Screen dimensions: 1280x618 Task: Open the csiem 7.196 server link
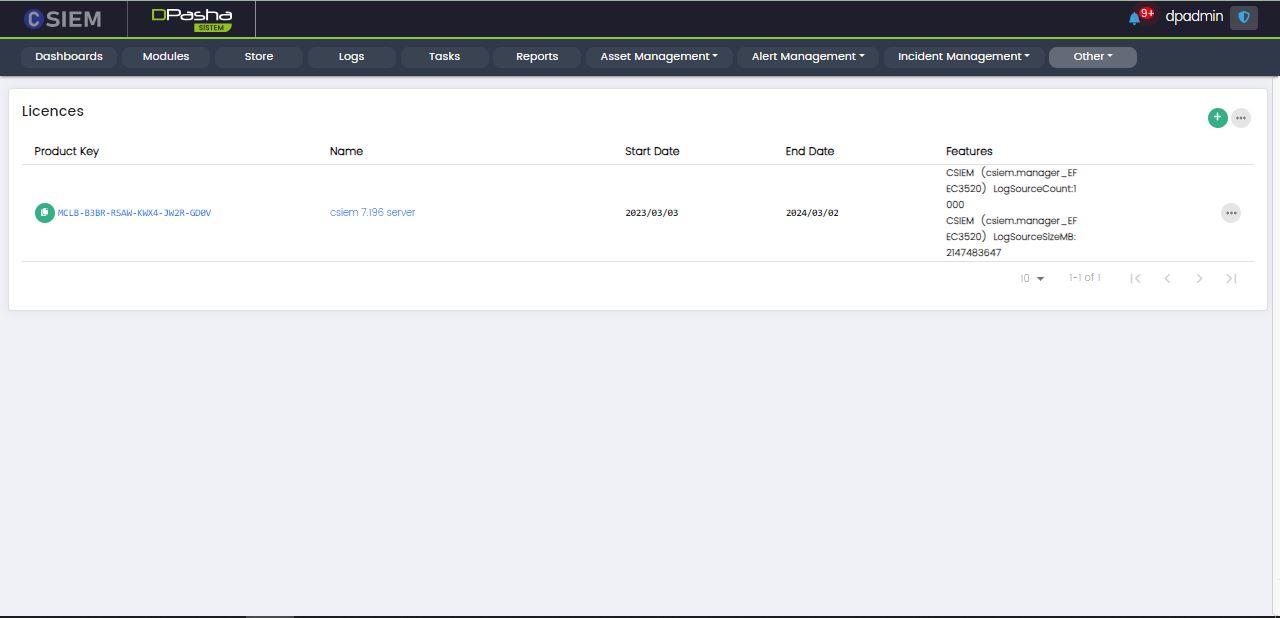click(372, 213)
